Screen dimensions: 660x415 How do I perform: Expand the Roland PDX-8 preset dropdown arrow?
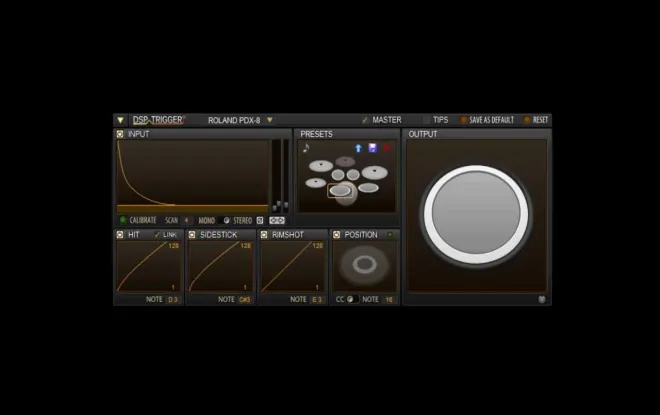pyautogui.click(x=270, y=120)
